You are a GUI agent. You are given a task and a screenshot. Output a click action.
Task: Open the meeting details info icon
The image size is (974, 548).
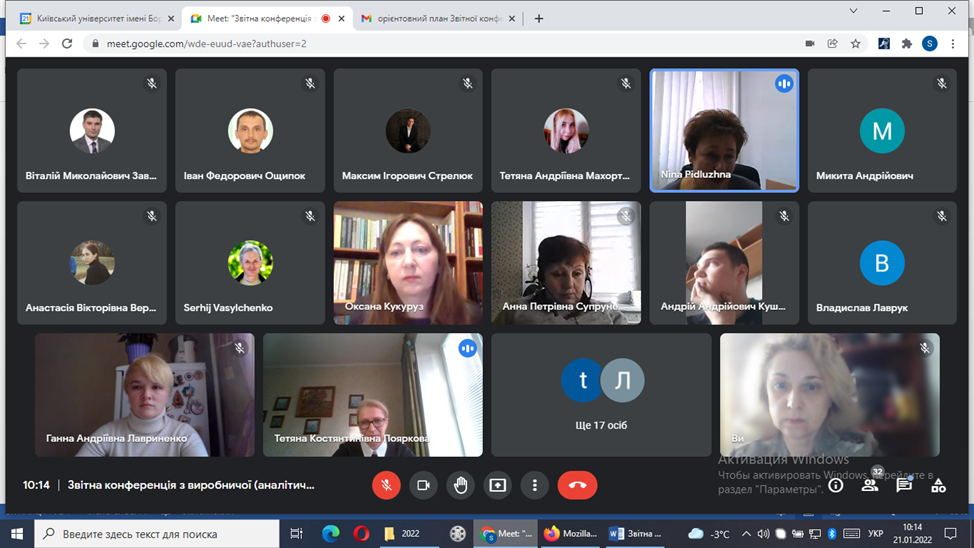[x=835, y=486]
